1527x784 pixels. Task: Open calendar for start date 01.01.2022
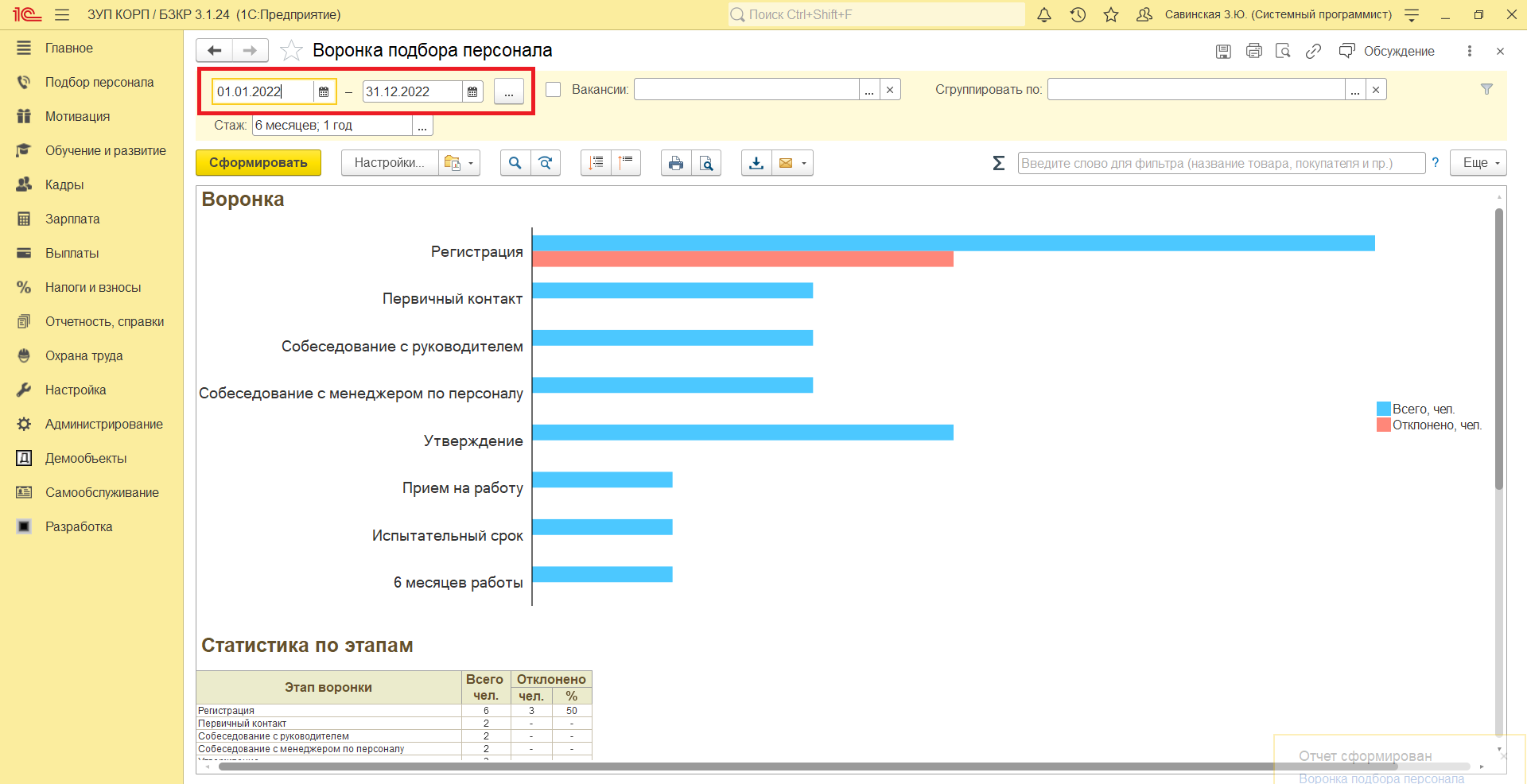(324, 92)
